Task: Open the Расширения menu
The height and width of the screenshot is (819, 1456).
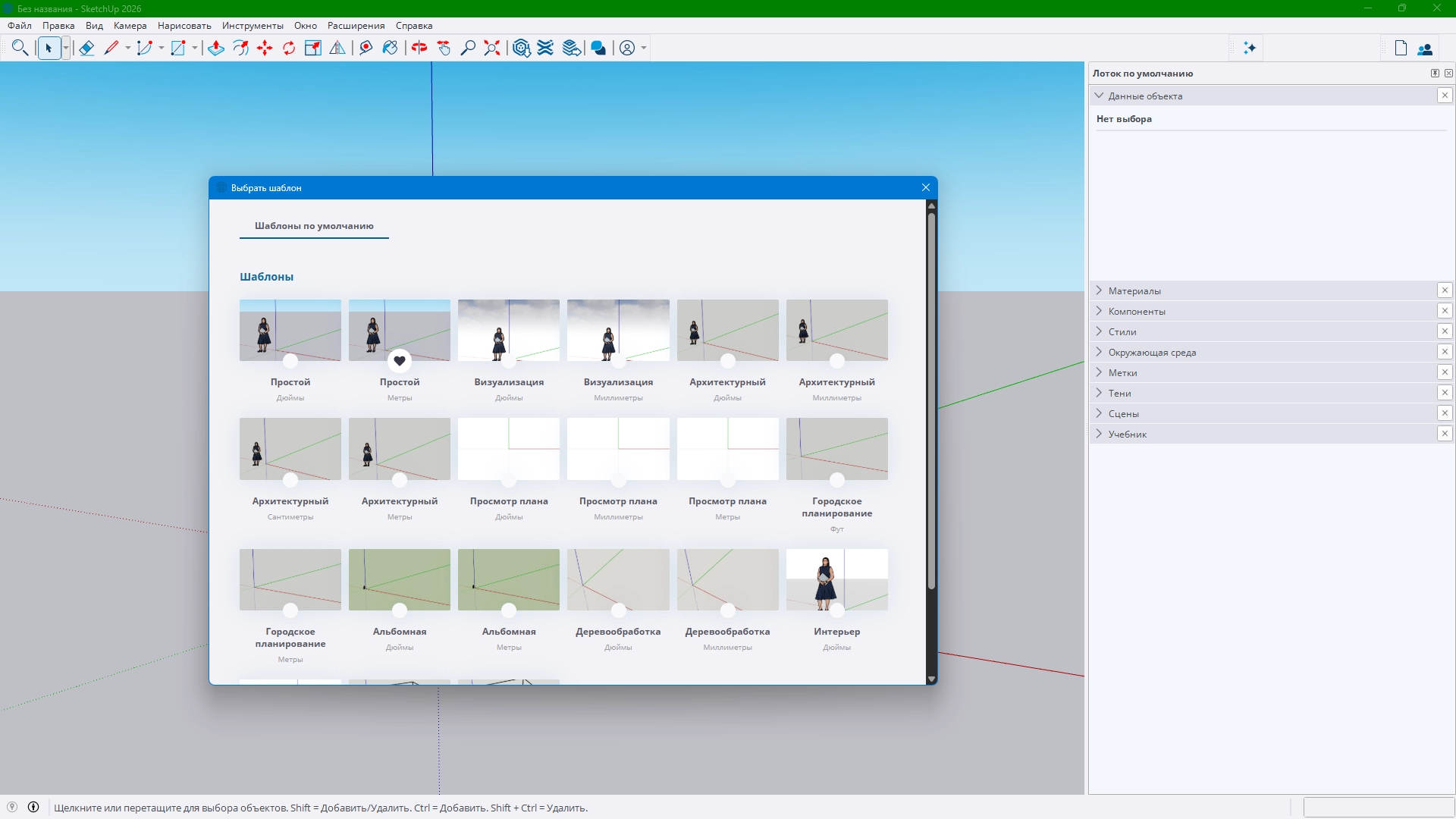Action: point(356,25)
